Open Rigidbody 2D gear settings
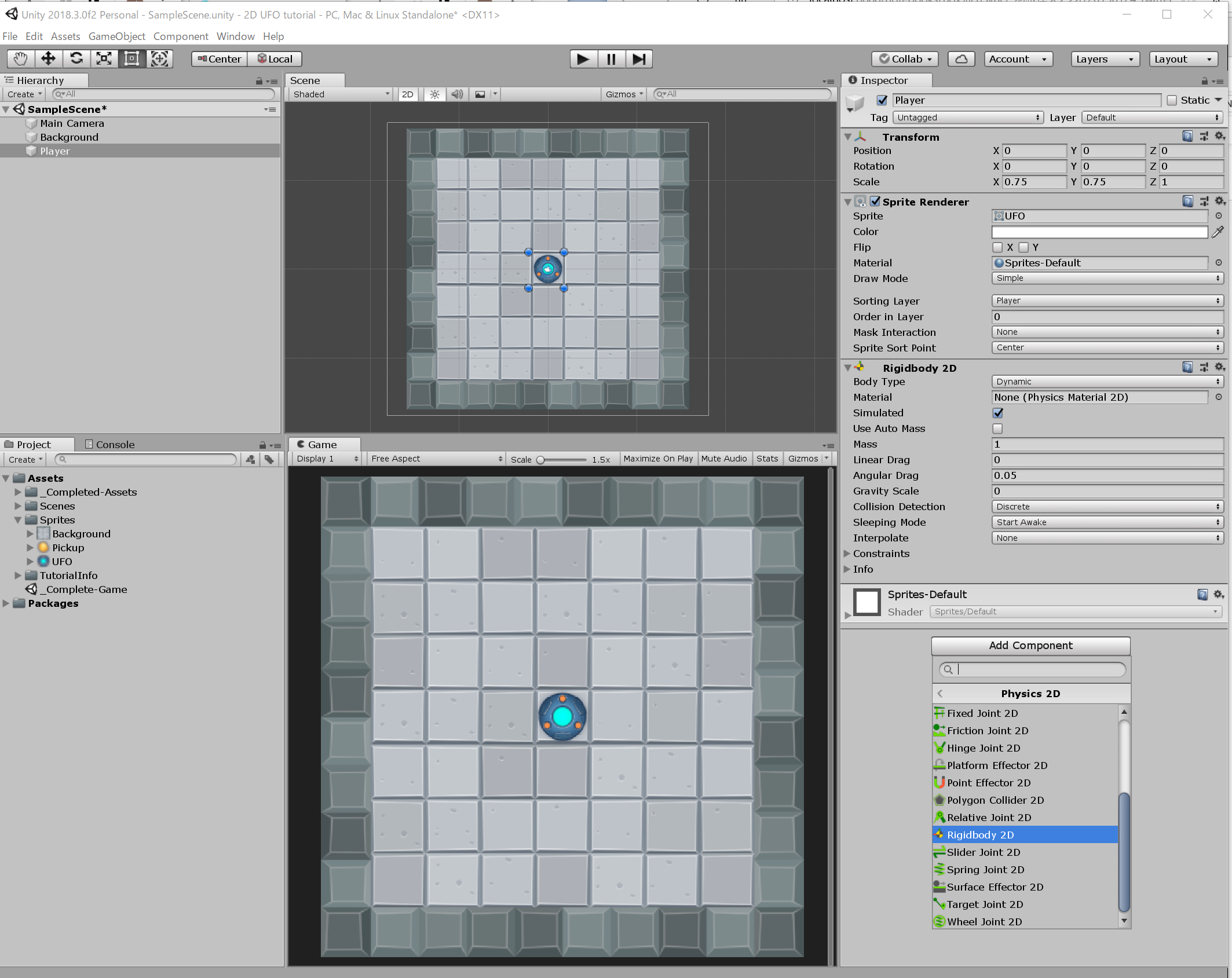 point(1219,367)
